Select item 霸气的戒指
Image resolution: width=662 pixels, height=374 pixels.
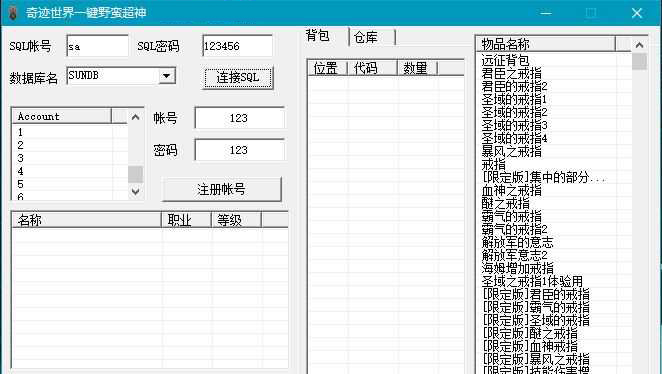tap(511, 217)
